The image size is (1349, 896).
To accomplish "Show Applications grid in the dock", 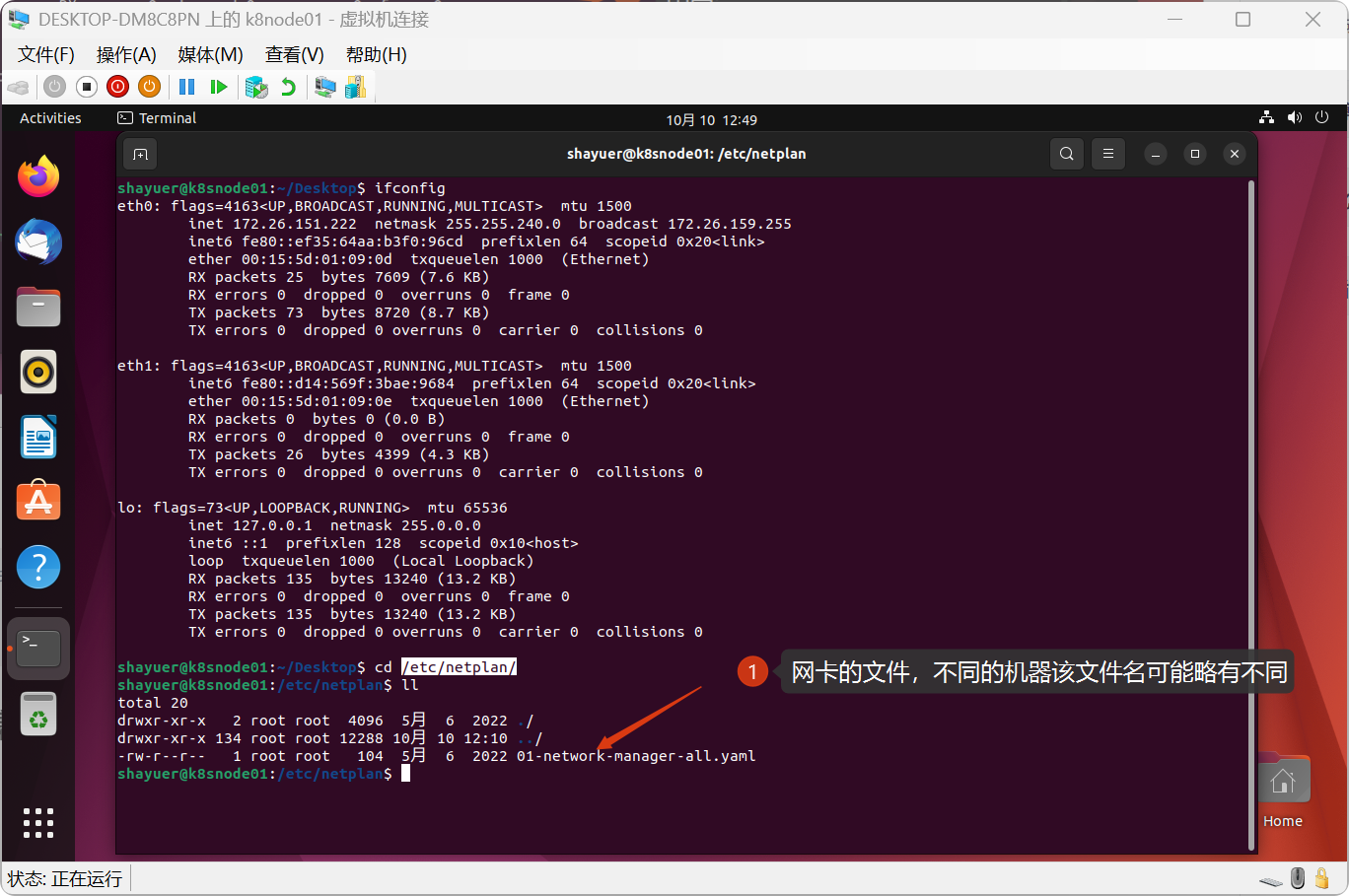I will point(38,823).
